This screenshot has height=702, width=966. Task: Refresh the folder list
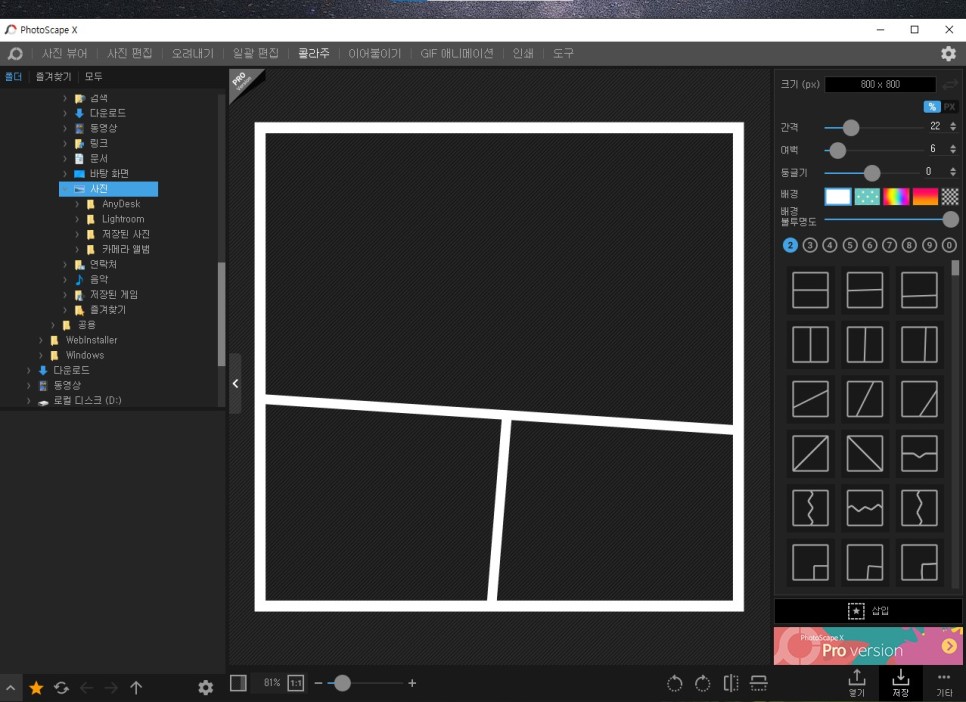click(x=61, y=688)
